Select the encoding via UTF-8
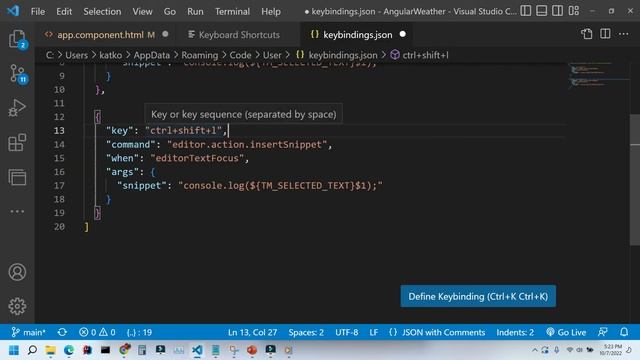The image size is (640, 360). (347, 332)
